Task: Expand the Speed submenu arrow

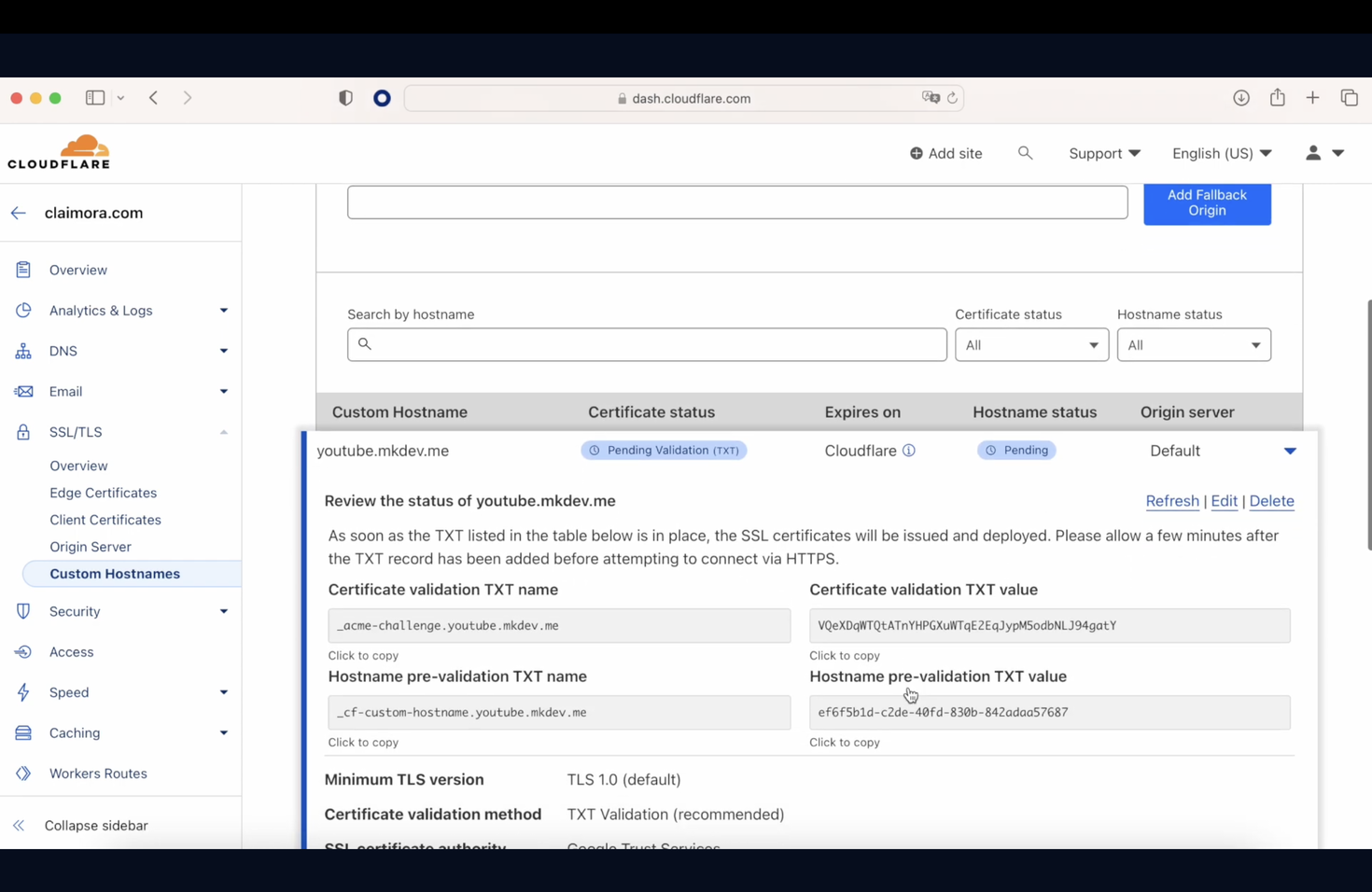Action: [224, 692]
